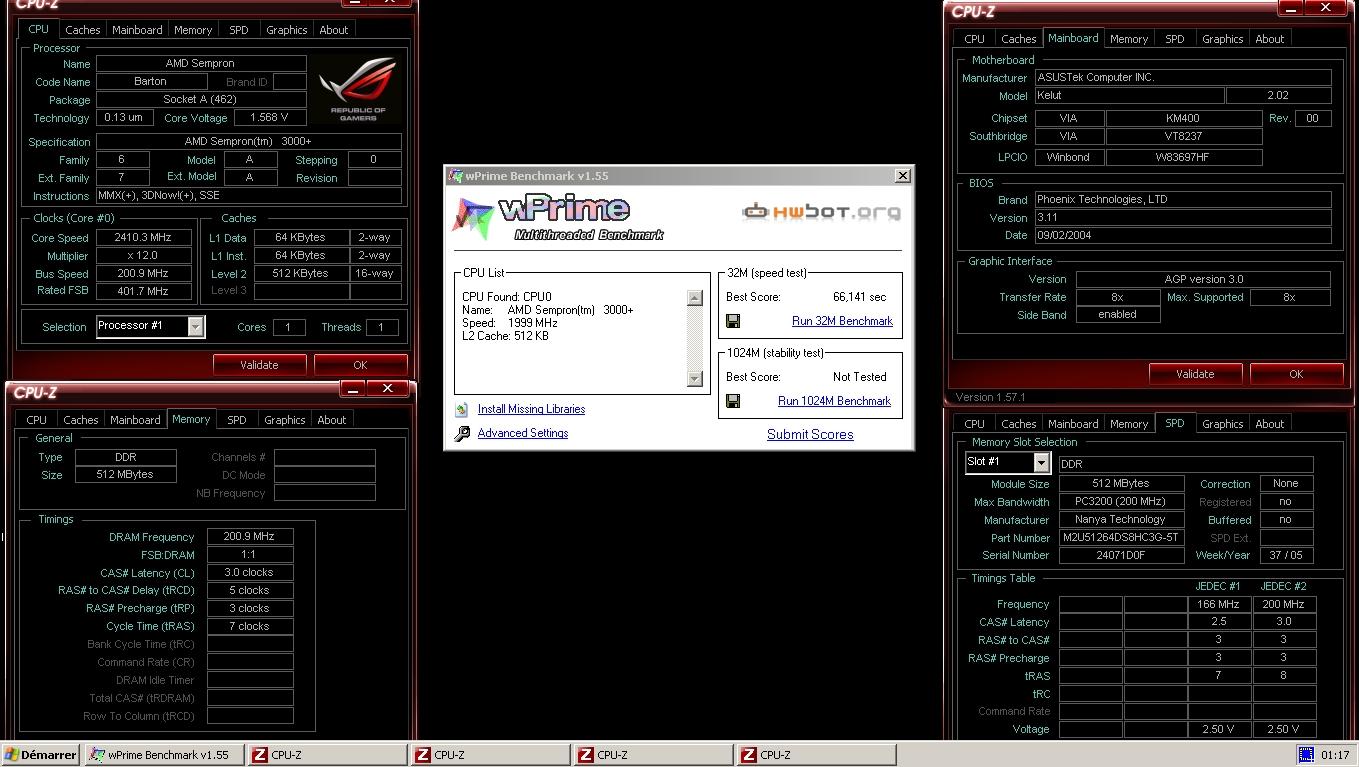1359x767 pixels.
Task: Click the Install Missing Libraries icon
Action: [461, 409]
